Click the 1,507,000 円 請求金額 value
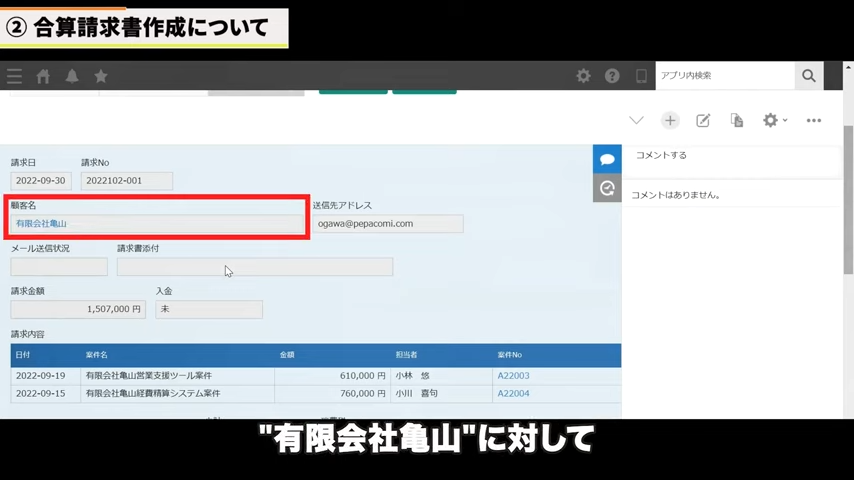The height and width of the screenshot is (480, 854). pos(78,309)
